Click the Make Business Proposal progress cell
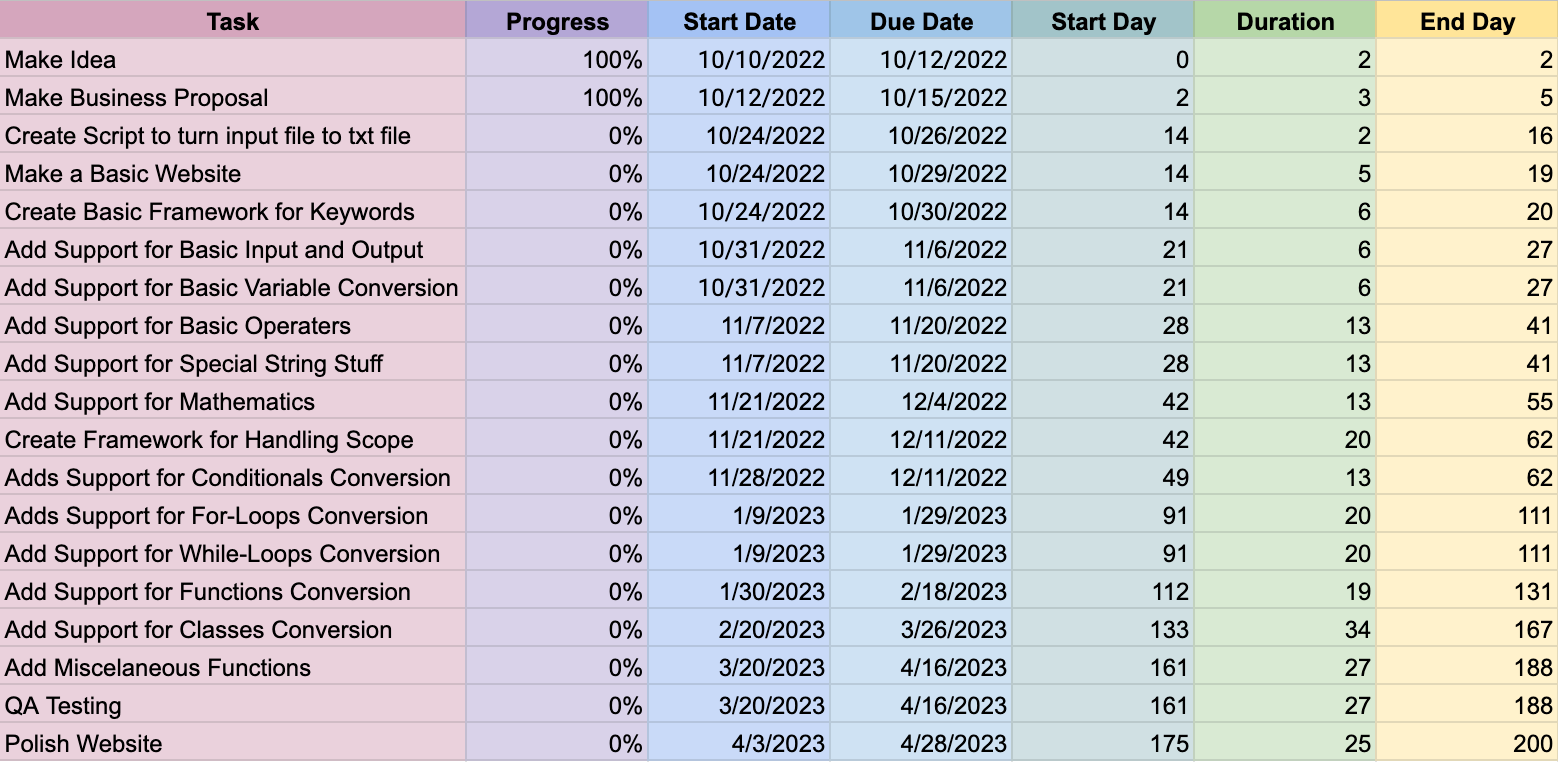 [557, 98]
